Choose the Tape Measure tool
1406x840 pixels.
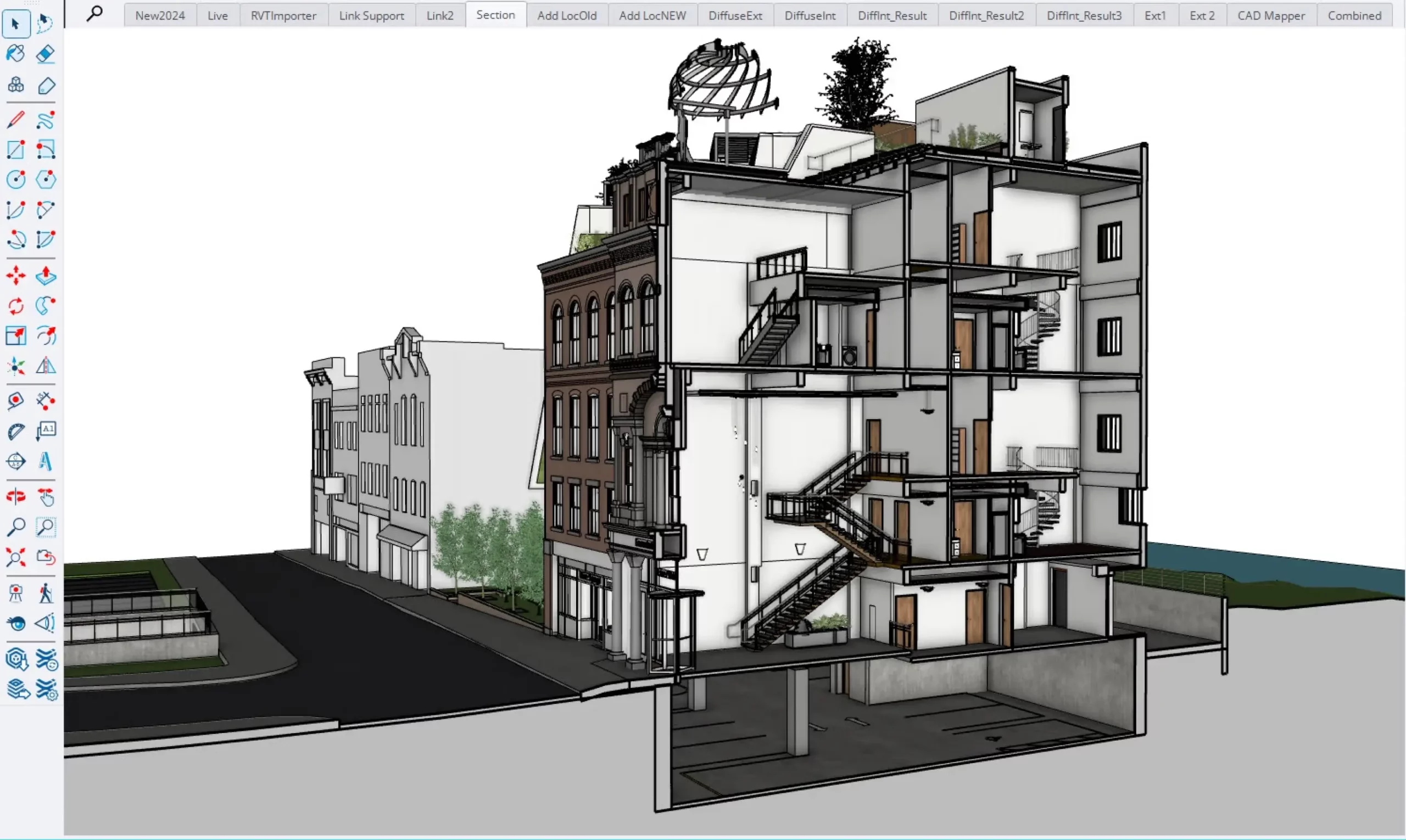(15, 401)
